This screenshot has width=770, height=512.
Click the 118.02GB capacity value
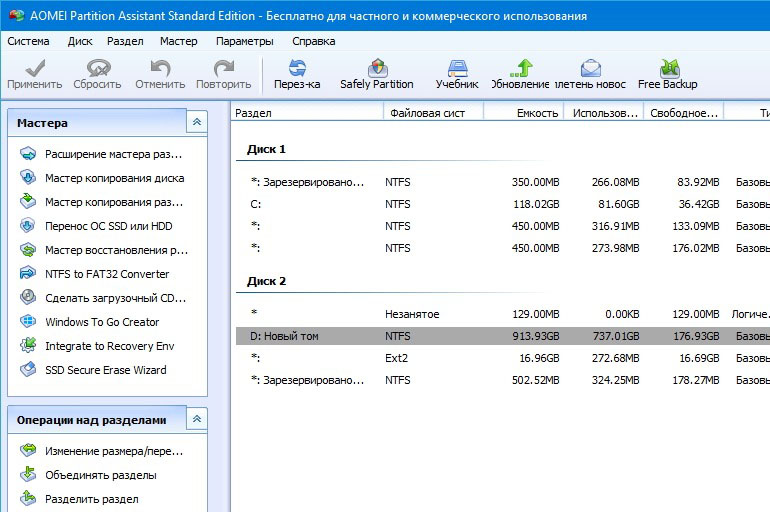coord(536,204)
